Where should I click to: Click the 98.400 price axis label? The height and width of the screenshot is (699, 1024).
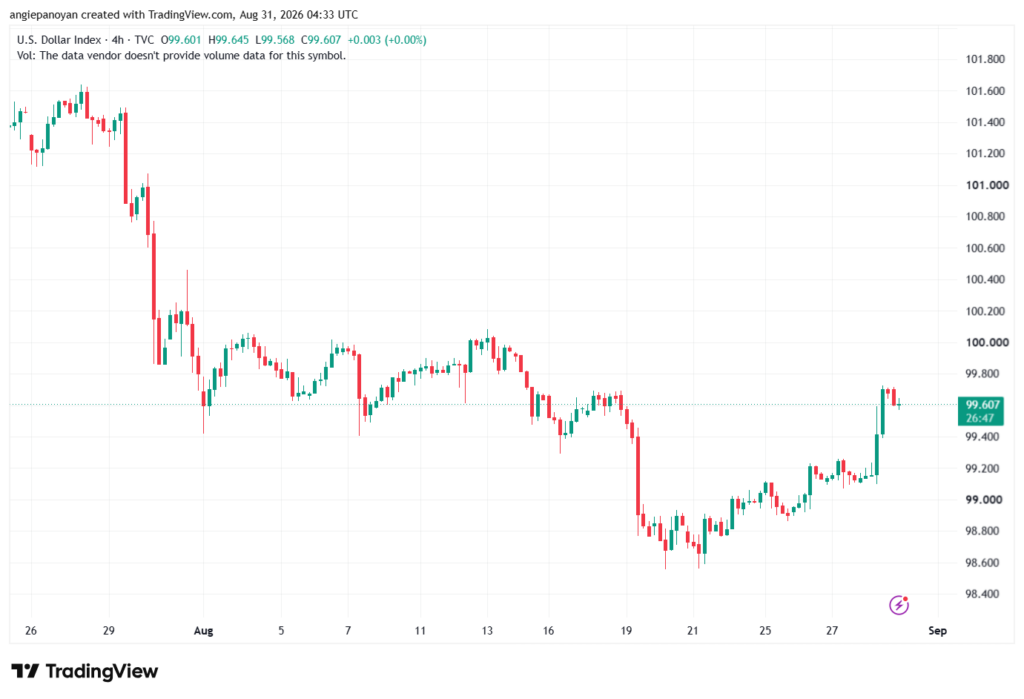click(984, 594)
